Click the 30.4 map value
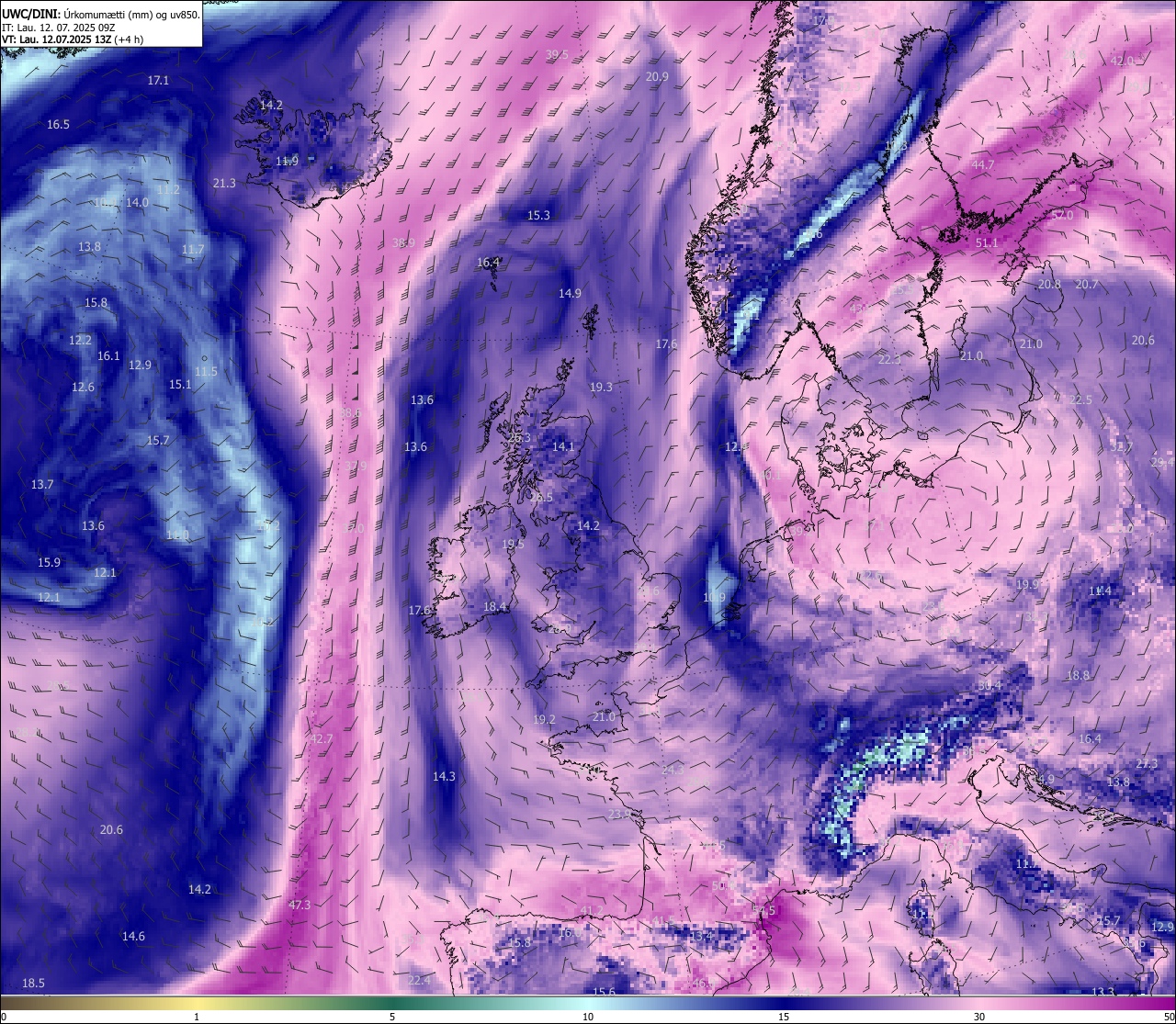Screen dimensions: 1176x1024 pyautogui.click(x=989, y=686)
